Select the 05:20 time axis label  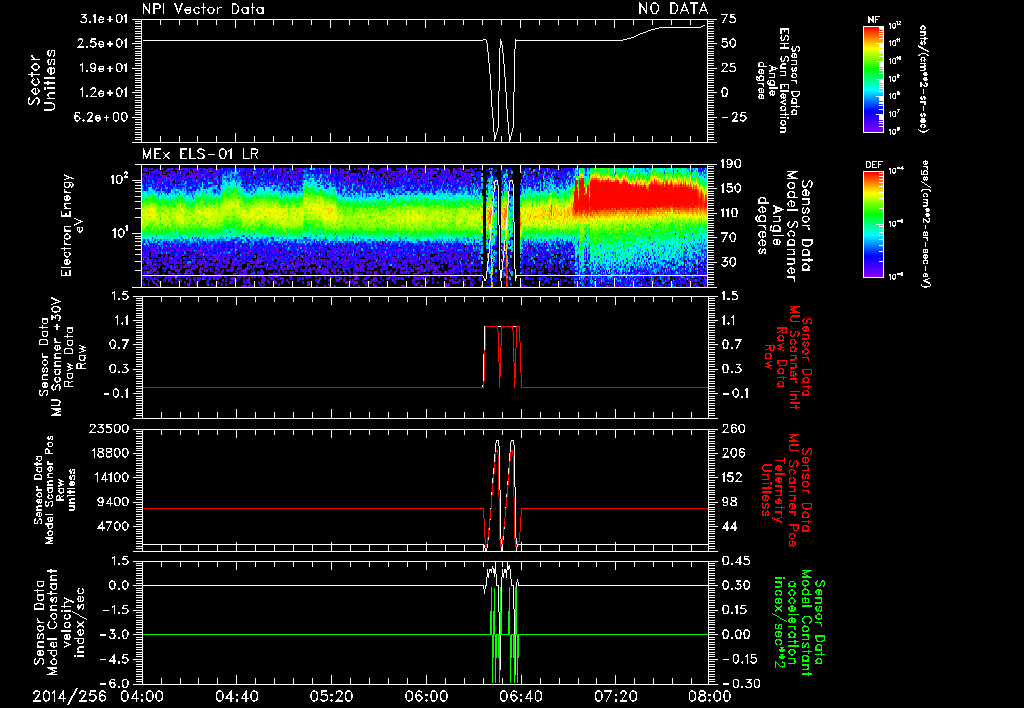331,696
